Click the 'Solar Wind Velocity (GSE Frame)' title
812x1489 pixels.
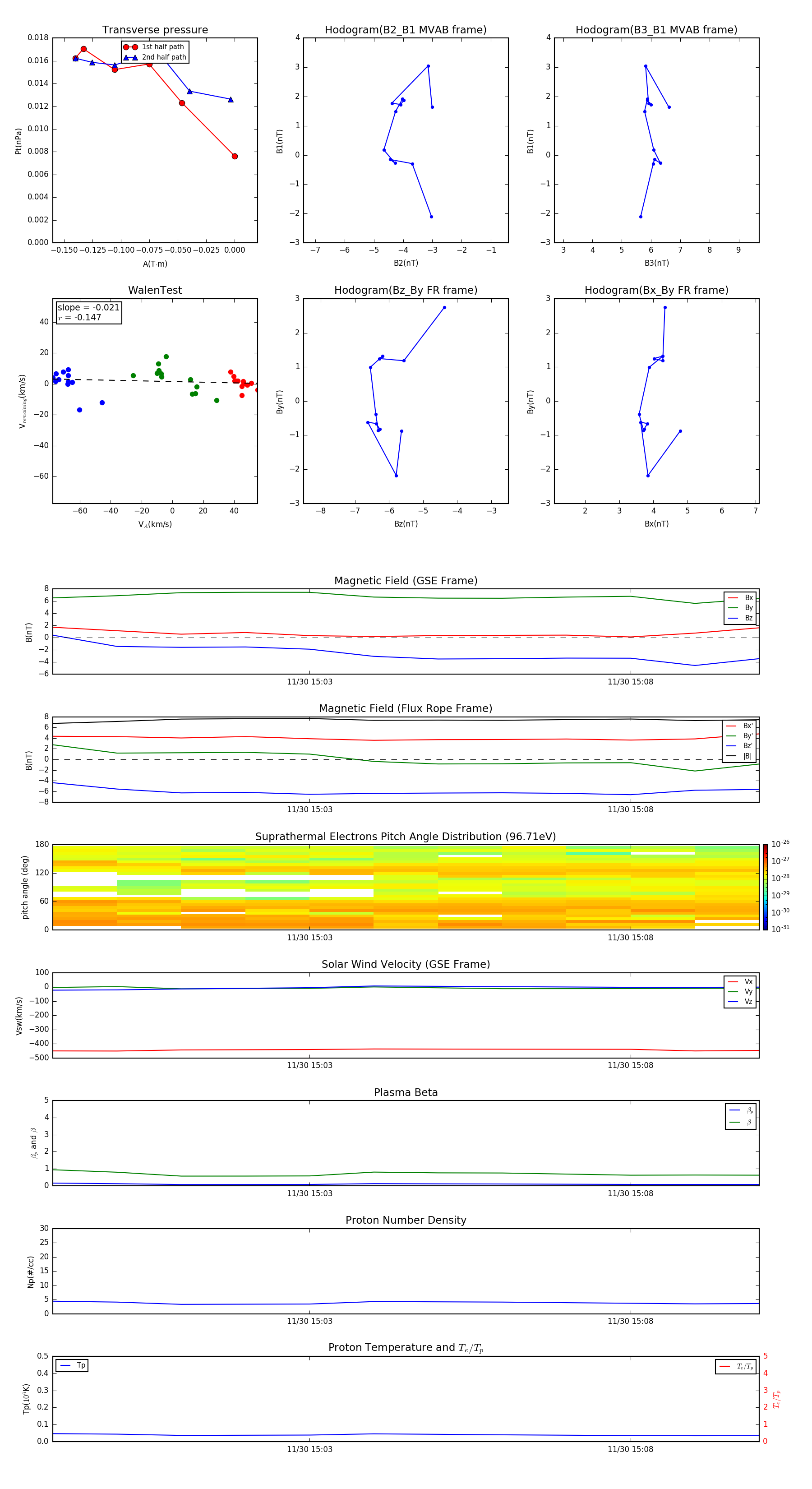click(x=406, y=964)
